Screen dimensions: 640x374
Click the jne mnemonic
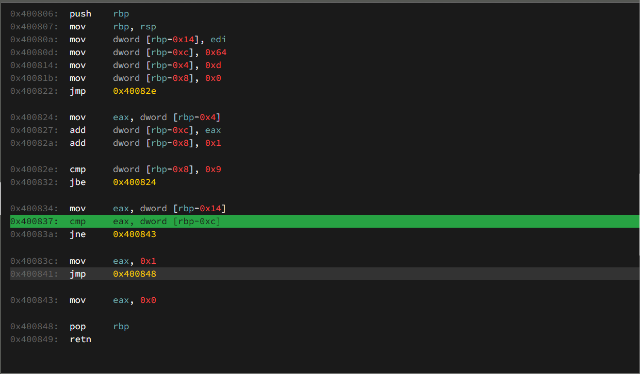78,234
